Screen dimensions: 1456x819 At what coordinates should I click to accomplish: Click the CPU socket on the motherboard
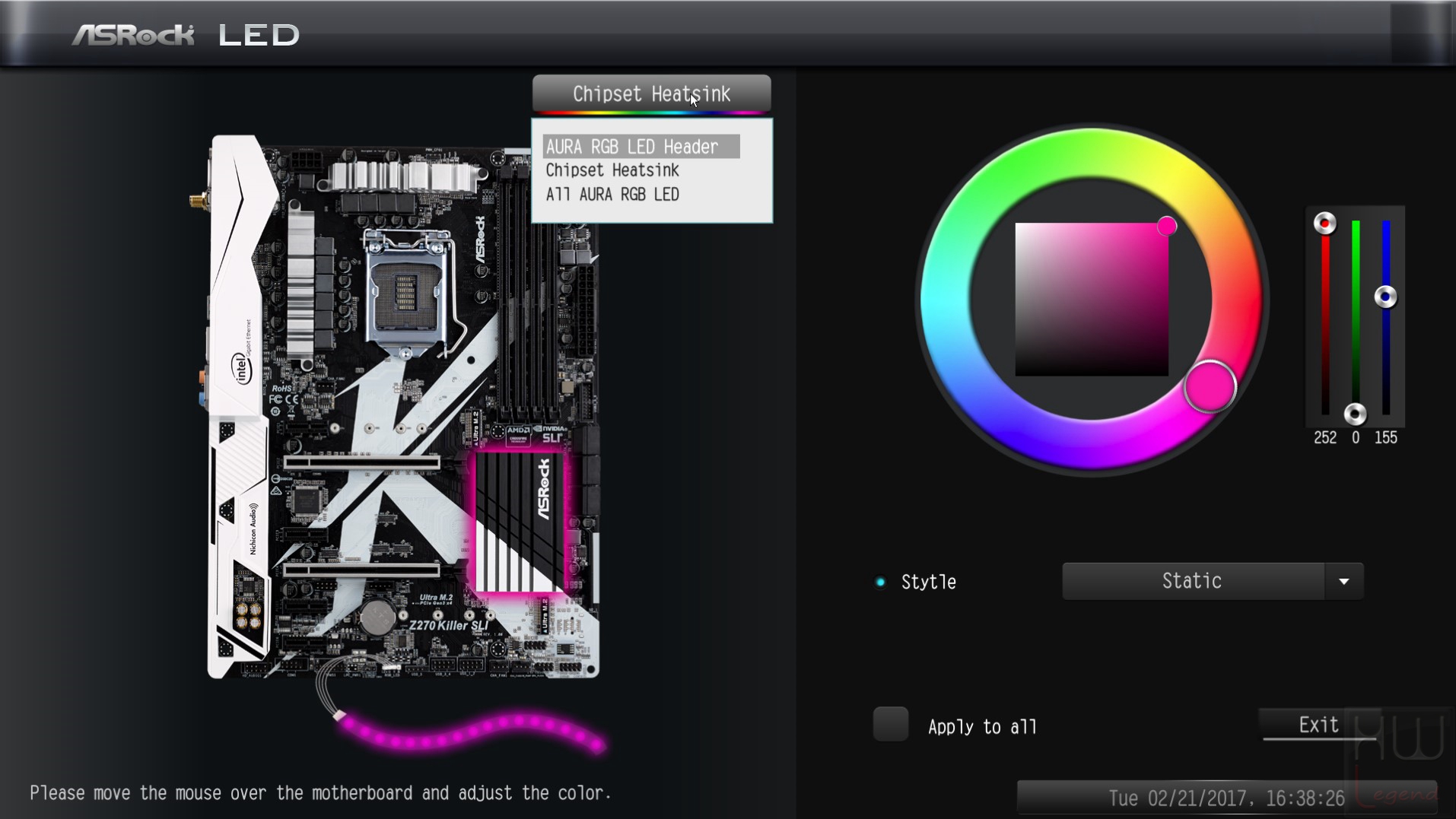406,293
